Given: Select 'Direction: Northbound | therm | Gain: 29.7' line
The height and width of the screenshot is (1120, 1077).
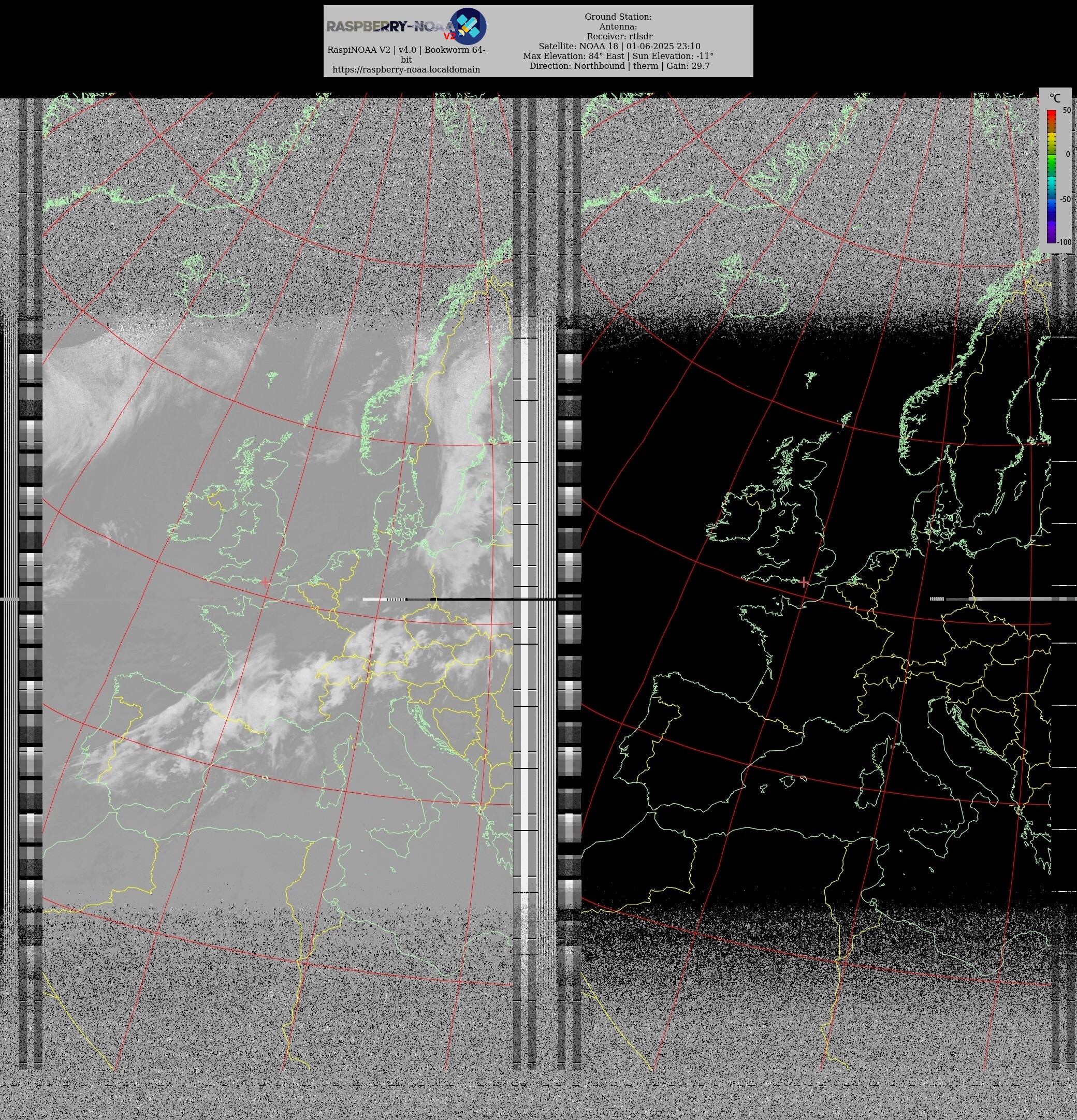Looking at the screenshot, I should 619,66.
